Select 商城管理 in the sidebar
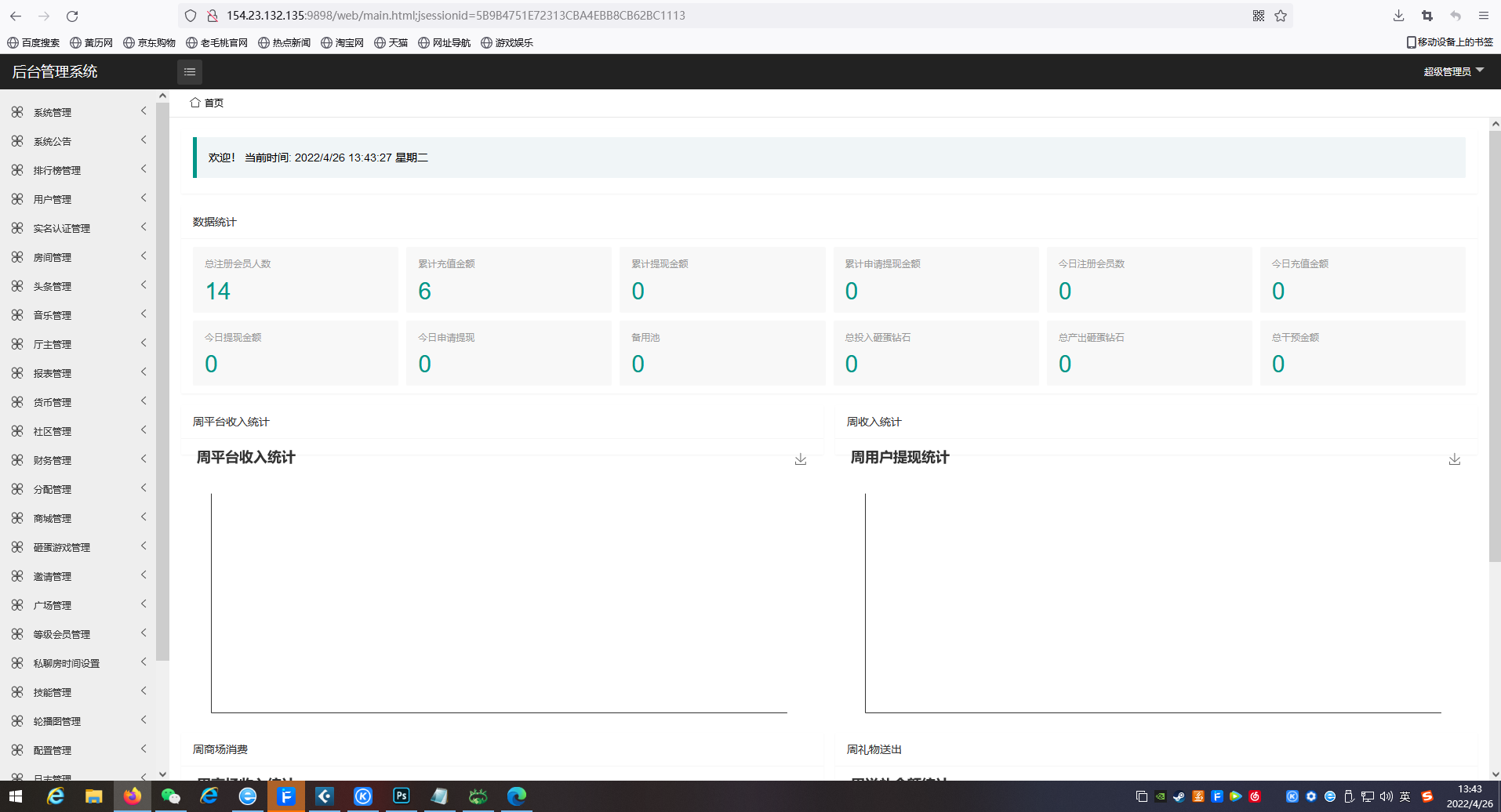The height and width of the screenshot is (812, 1501). click(x=53, y=518)
